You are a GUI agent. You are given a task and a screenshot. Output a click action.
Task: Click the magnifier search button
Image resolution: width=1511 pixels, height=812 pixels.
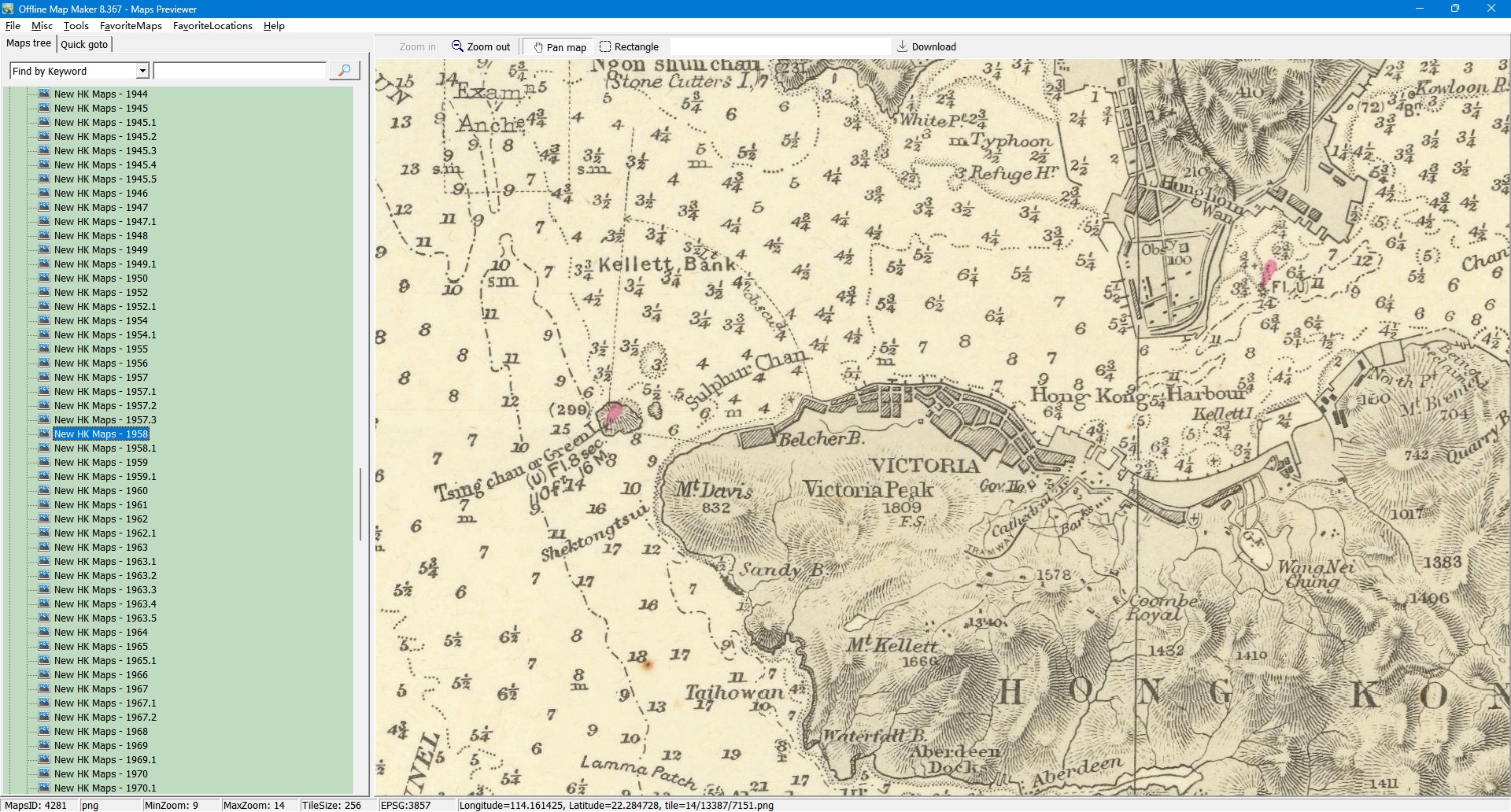coord(344,71)
